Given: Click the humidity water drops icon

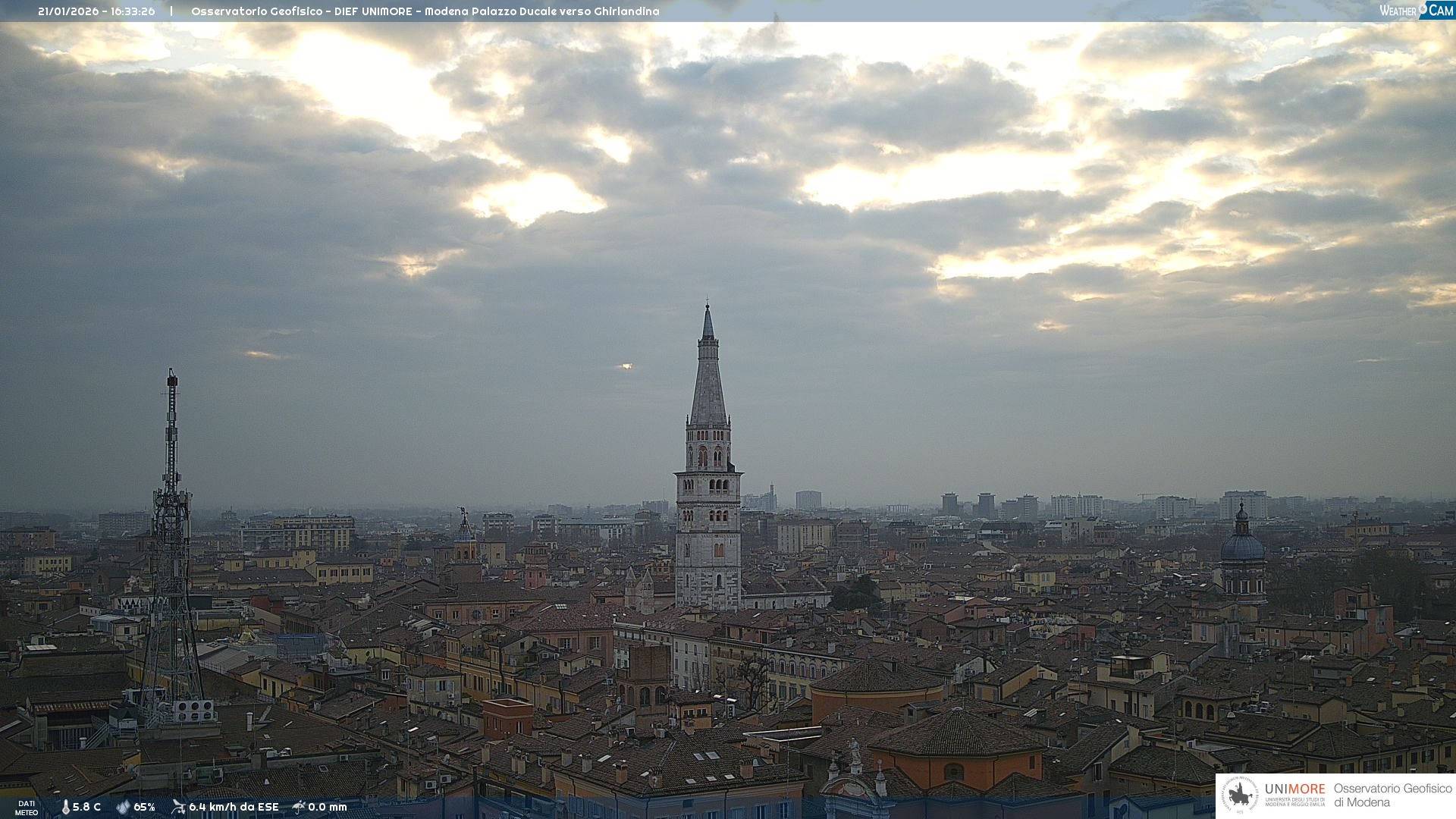Looking at the screenshot, I should (123, 807).
